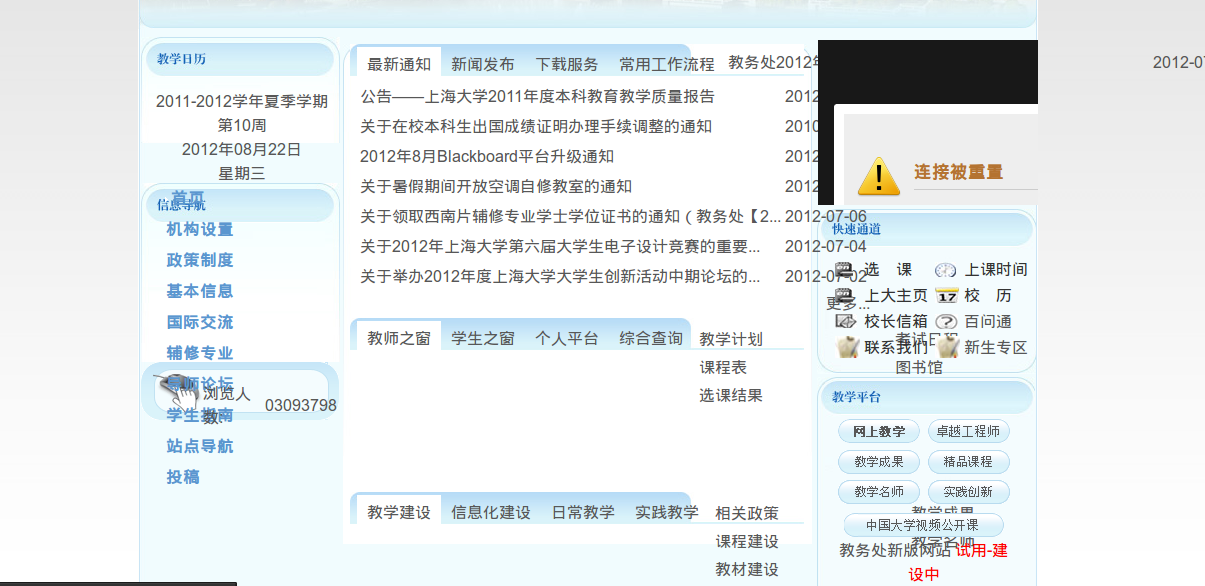Open the 日常教学 tab

coord(583,512)
